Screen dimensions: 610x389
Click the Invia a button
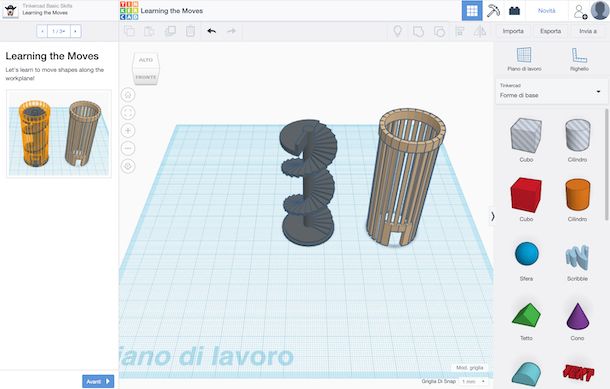(588, 31)
